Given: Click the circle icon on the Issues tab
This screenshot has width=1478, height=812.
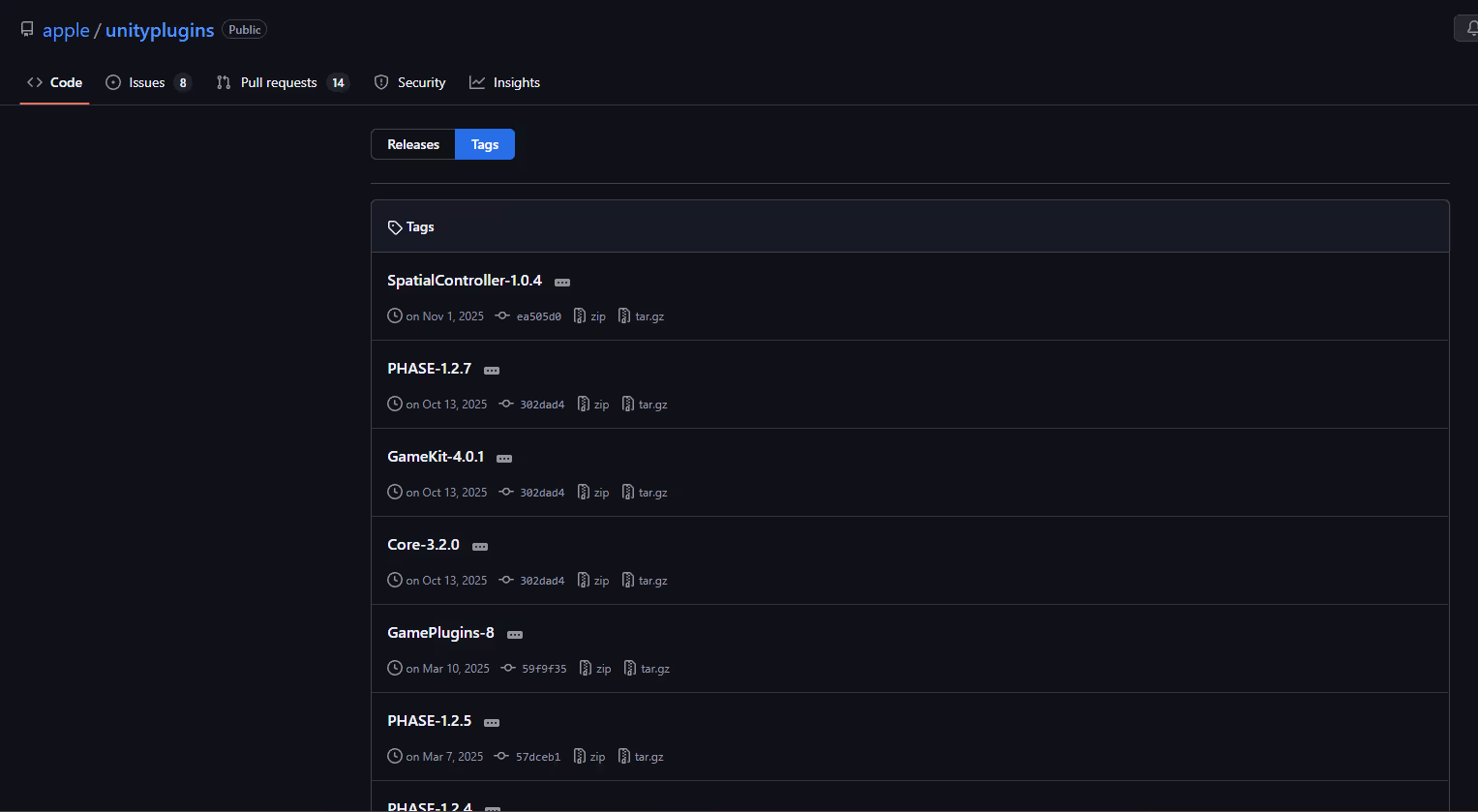Looking at the screenshot, I should pos(111,82).
